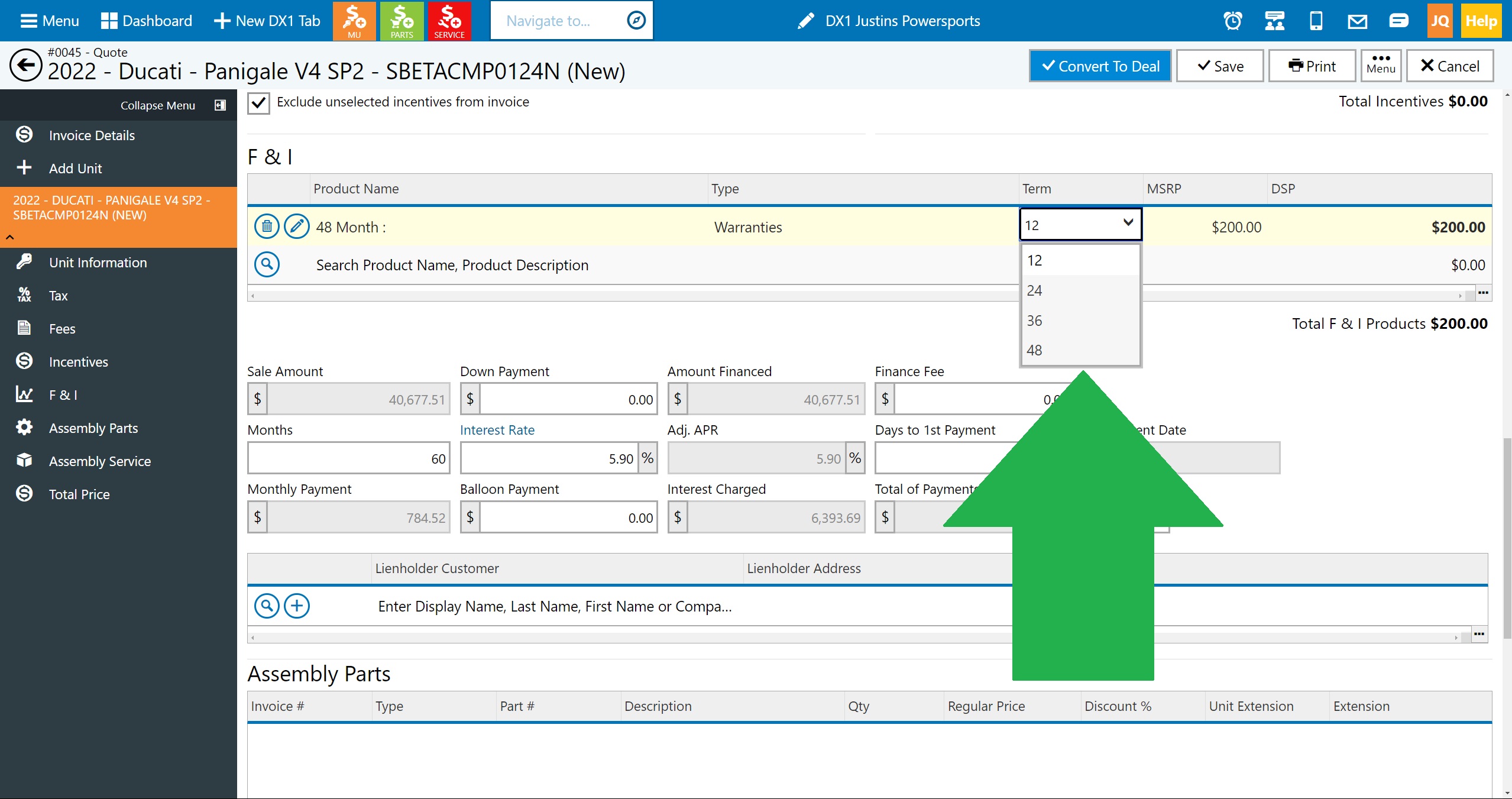Click the F & I product search magnifier icon
The width and height of the screenshot is (1512, 799).
267,264
